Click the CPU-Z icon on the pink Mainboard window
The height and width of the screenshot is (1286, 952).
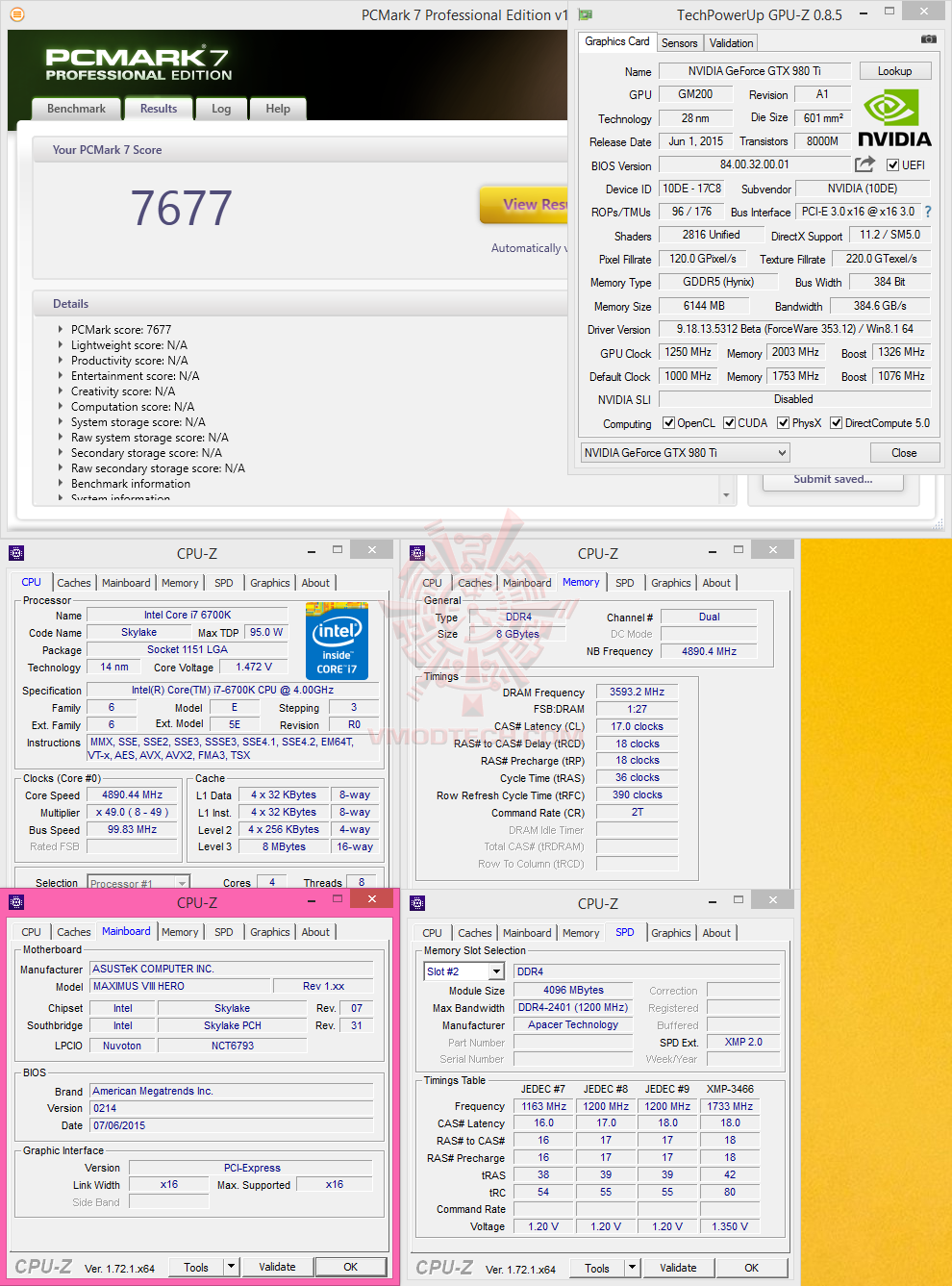[15, 902]
